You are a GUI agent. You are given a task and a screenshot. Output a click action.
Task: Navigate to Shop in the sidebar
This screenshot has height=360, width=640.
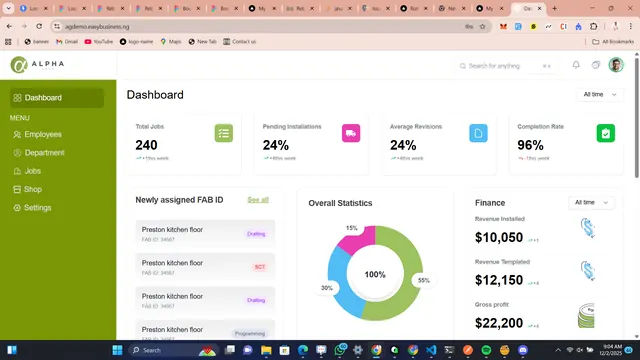point(27,189)
